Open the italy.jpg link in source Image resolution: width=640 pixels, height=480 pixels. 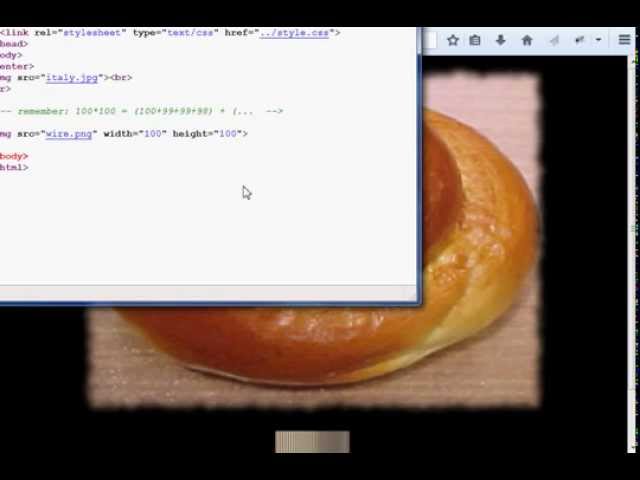coord(72,78)
